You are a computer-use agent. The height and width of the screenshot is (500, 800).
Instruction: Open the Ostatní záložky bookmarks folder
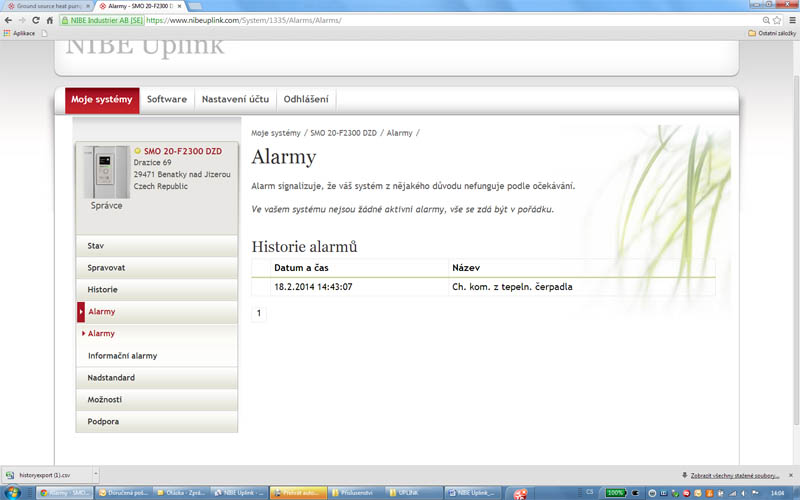[x=770, y=33]
